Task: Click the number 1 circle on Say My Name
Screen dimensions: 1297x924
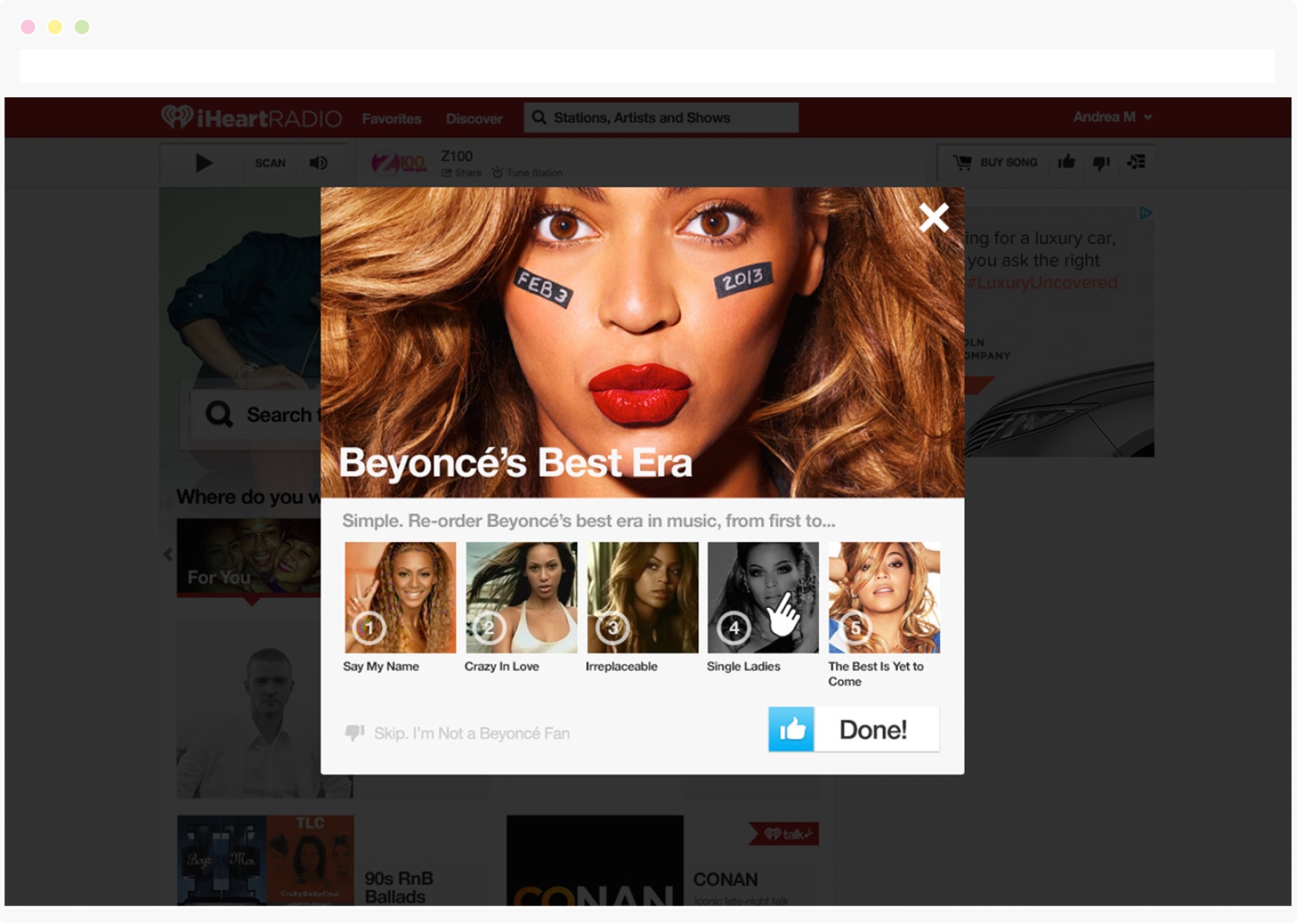Action: (370, 627)
